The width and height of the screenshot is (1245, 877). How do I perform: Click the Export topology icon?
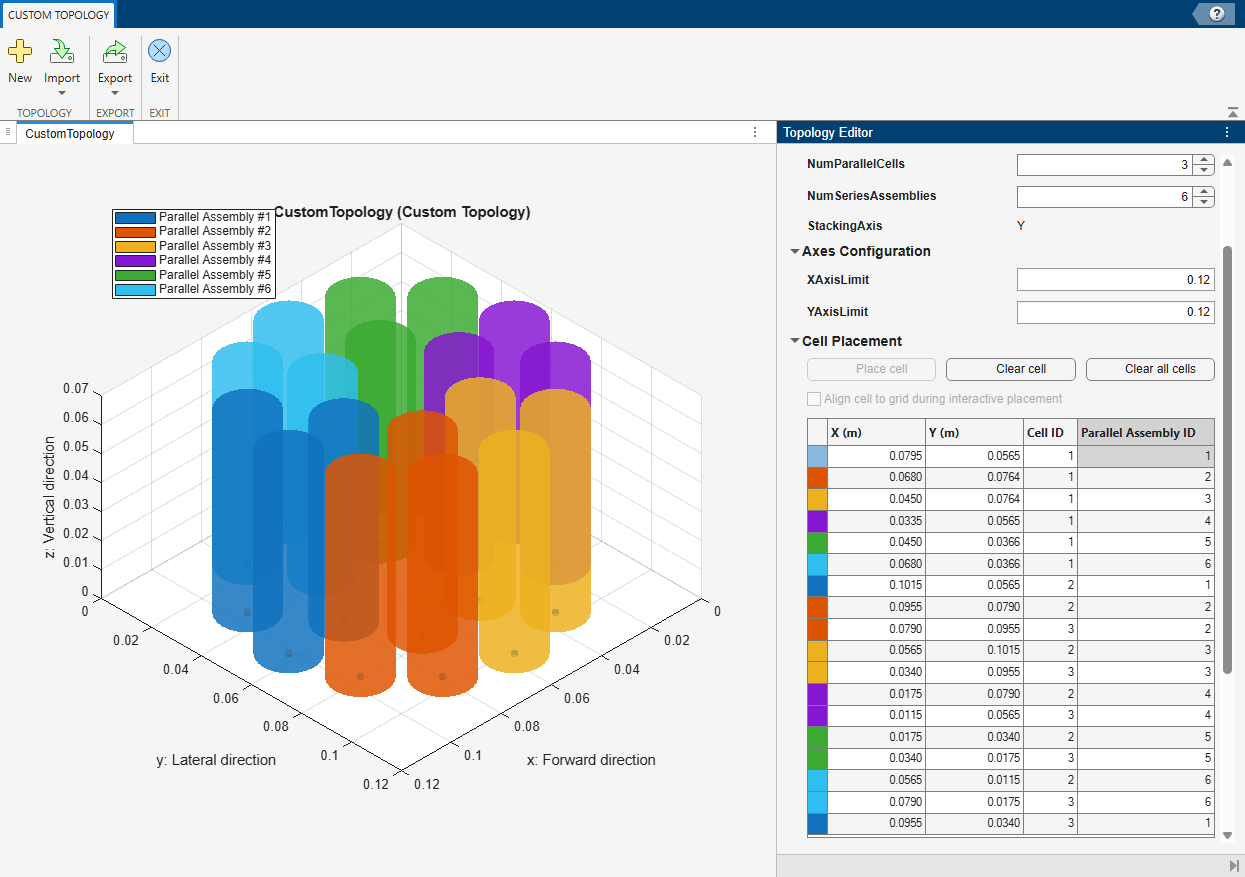click(115, 51)
